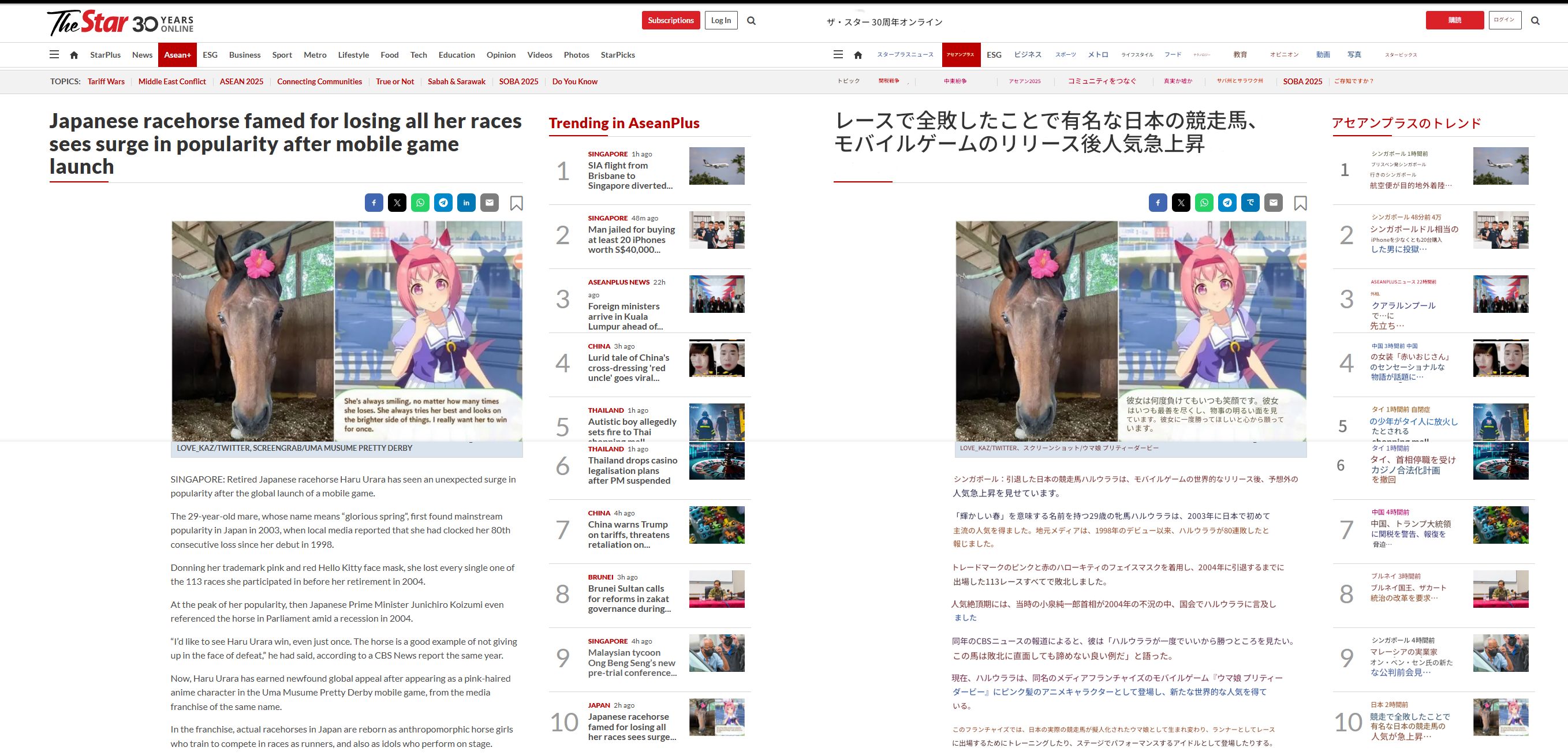Screen dimensions: 1568x755
Task: Click the Log In button
Action: [x=720, y=20]
